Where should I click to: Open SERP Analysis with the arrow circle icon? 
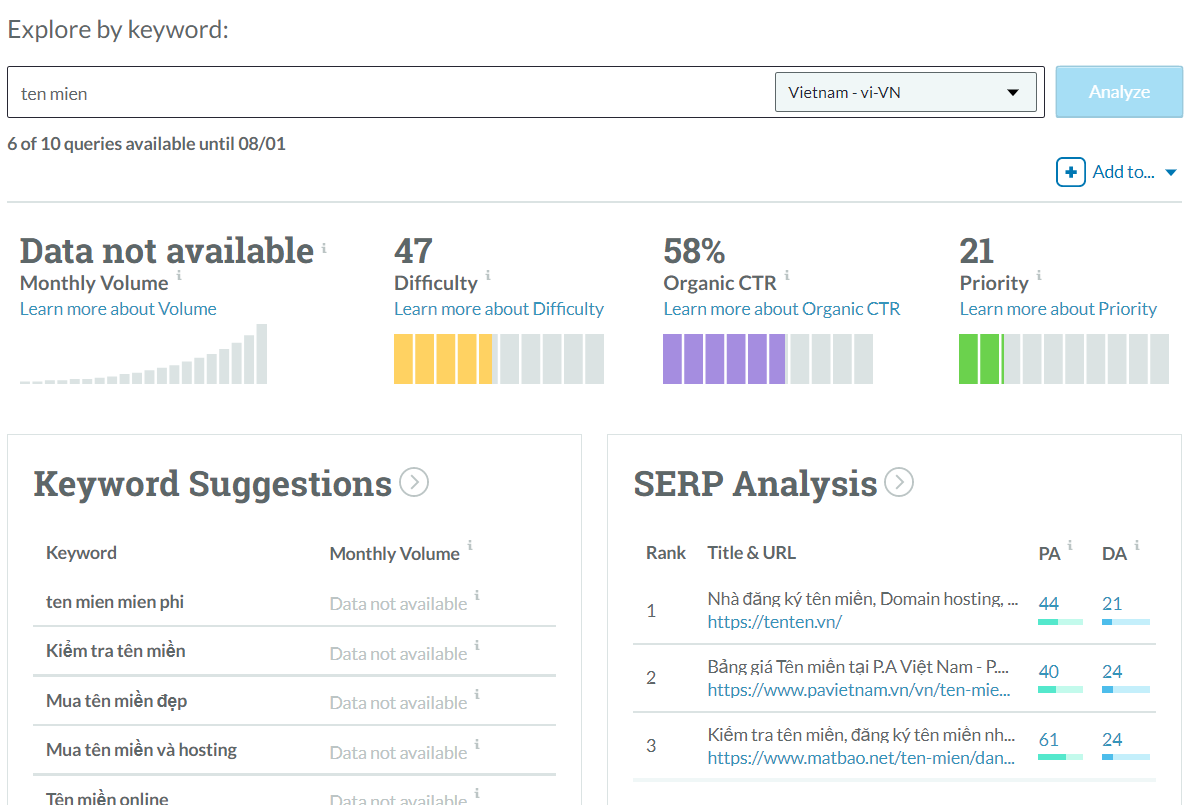pos(899,483)
